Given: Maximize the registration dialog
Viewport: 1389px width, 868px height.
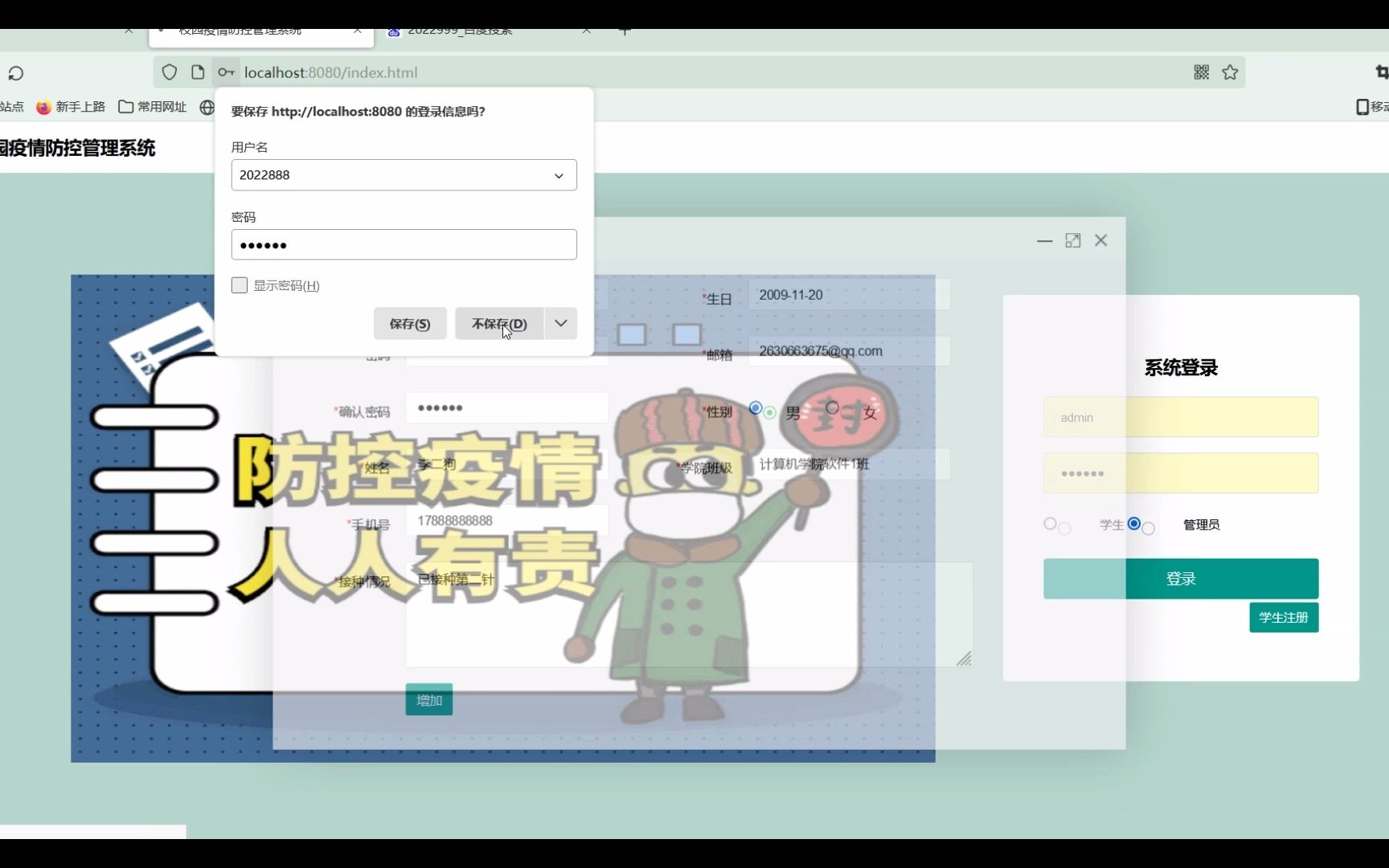Looking at the screenshot, I should pos(1072,240).
